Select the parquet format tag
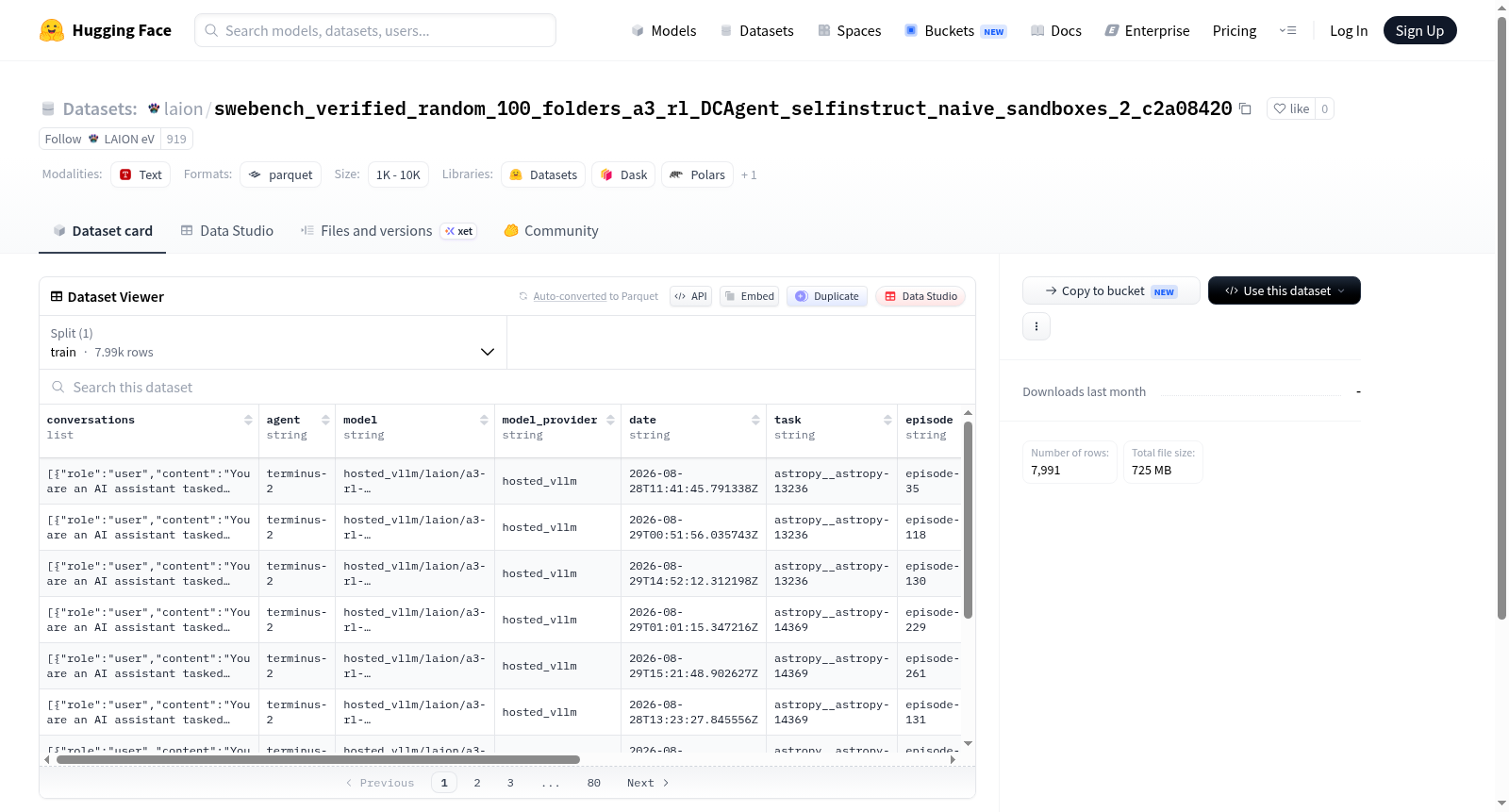Image resolution: width=1509 pixels, height=812 pixels. (x=281, y=174)
